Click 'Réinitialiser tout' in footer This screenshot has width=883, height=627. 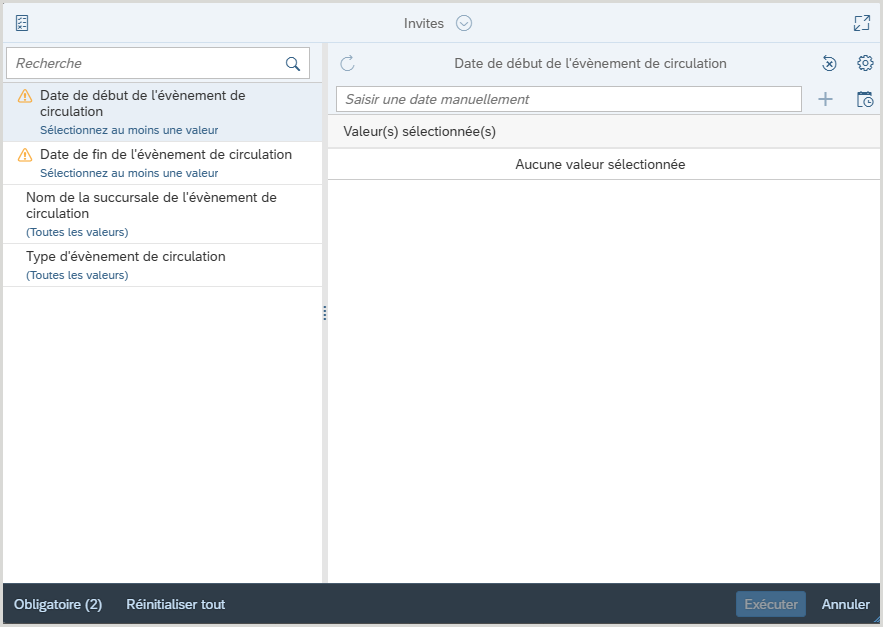tap(175, 604)
